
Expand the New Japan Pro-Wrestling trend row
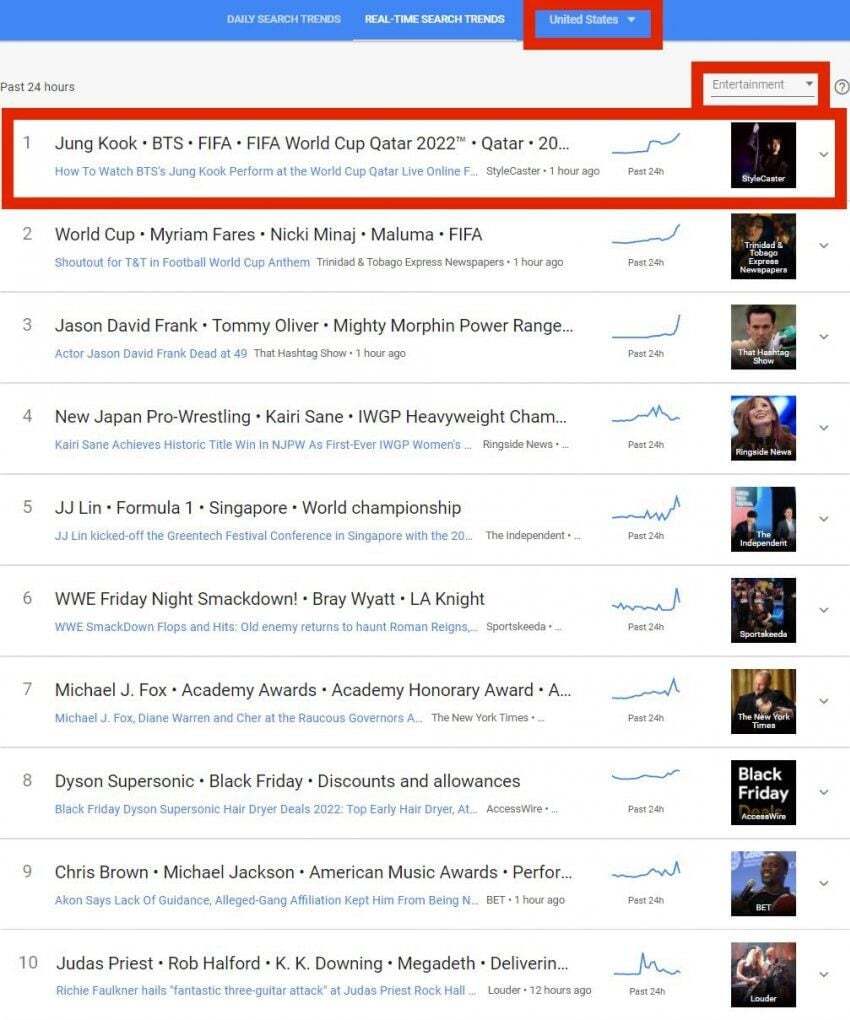pos(823,428)
